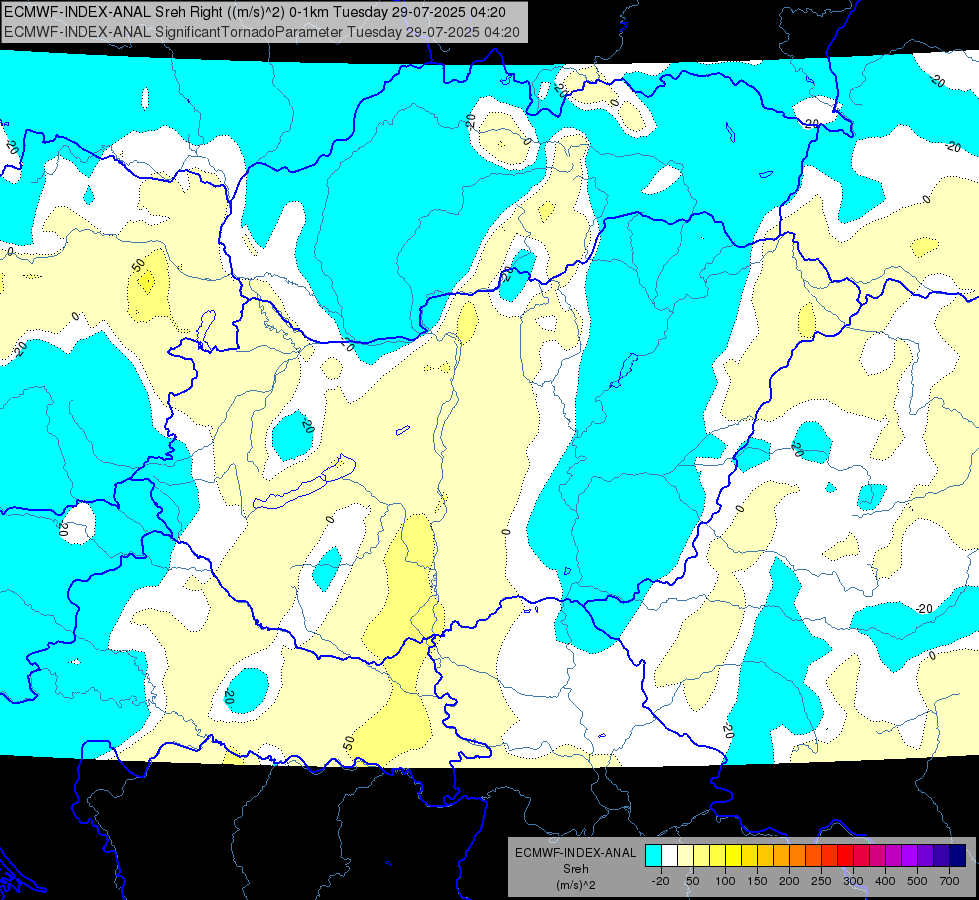Click the '200' legend scale label
Image resolution: width=979 pixels, height=900 pixels.
789,881
